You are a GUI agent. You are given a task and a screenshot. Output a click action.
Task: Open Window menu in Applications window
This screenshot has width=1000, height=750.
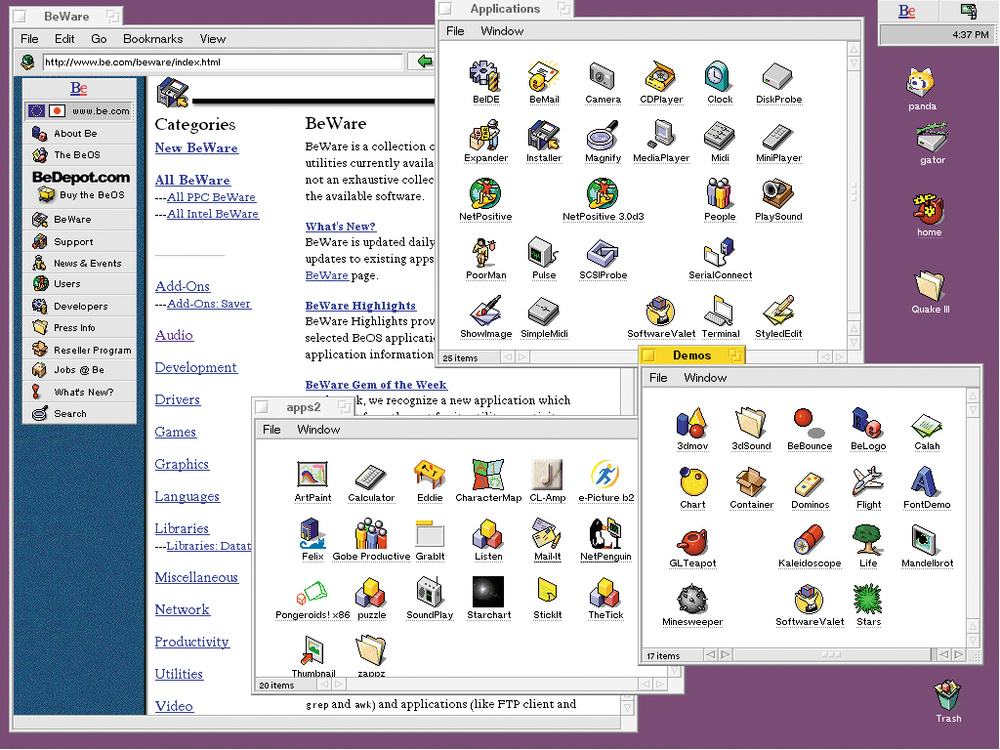click(502, 31)
